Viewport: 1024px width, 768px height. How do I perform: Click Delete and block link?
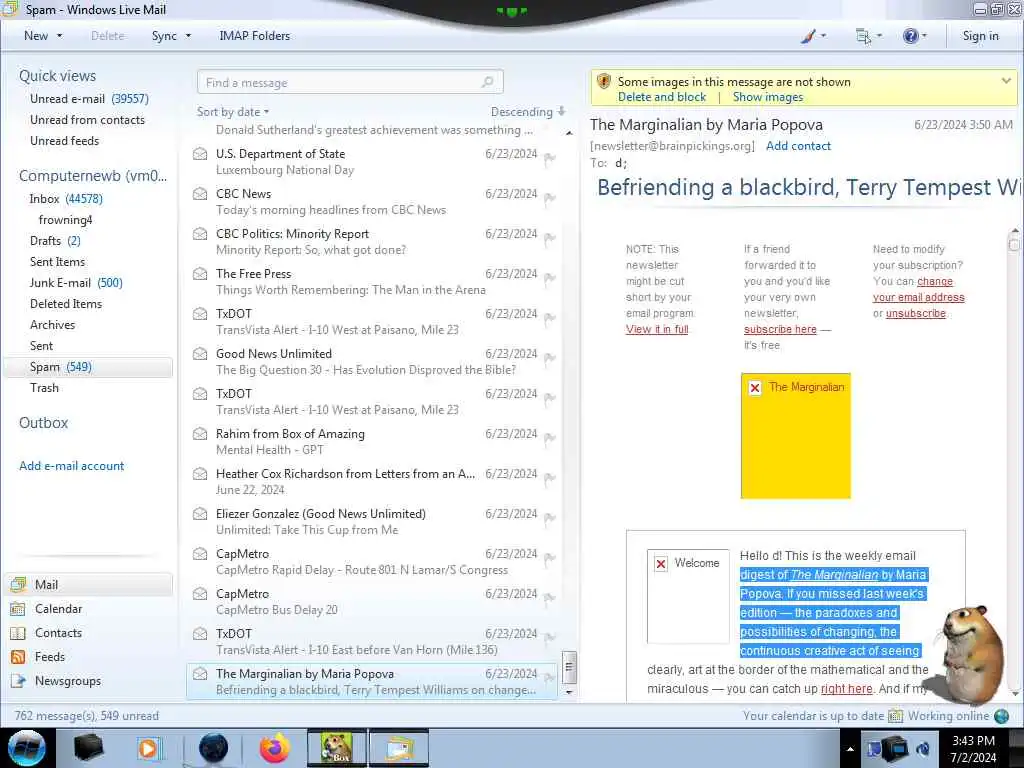[662, 97]
